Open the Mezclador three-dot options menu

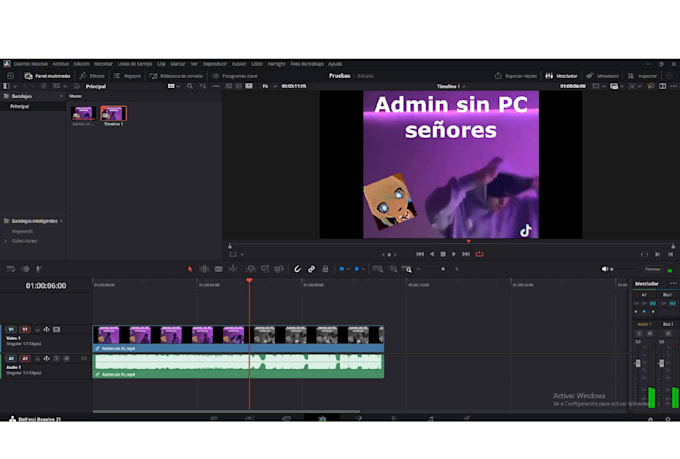[673, 284]
